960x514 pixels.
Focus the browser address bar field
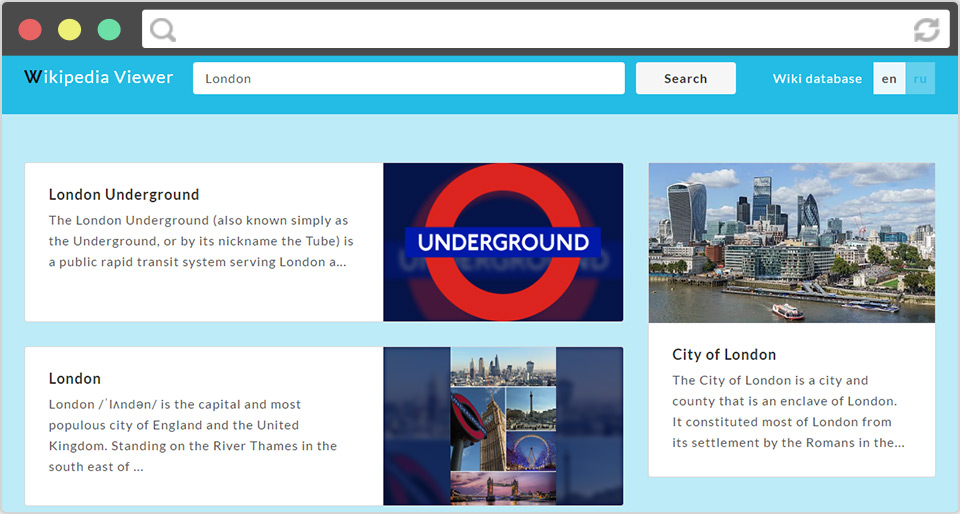coord(546,29)
